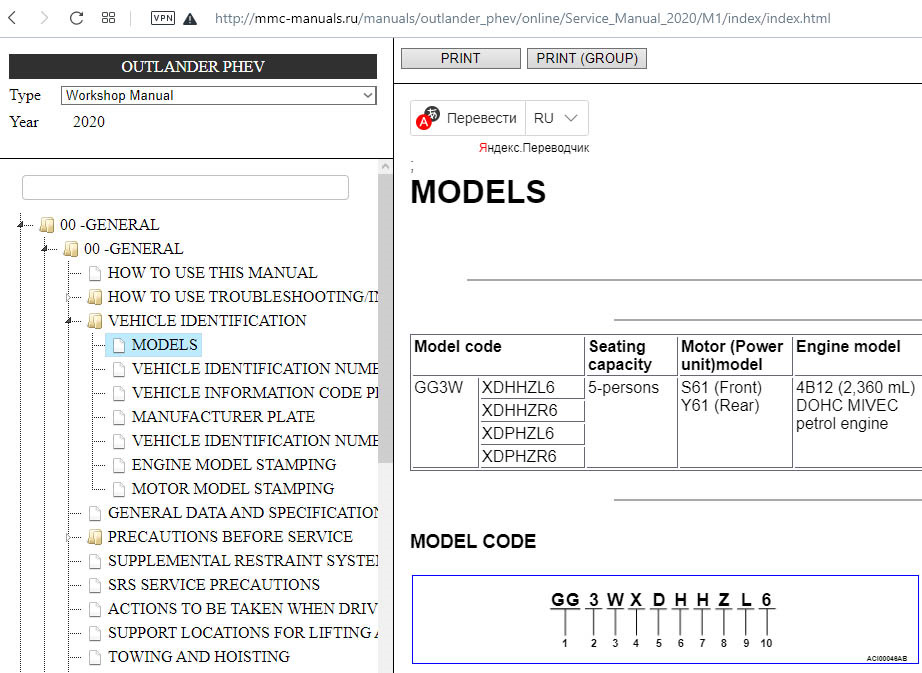922x673 pixels.
Task: Click MOTOR MODEL STAMPING page icon
Action: (x=119, y=489)
